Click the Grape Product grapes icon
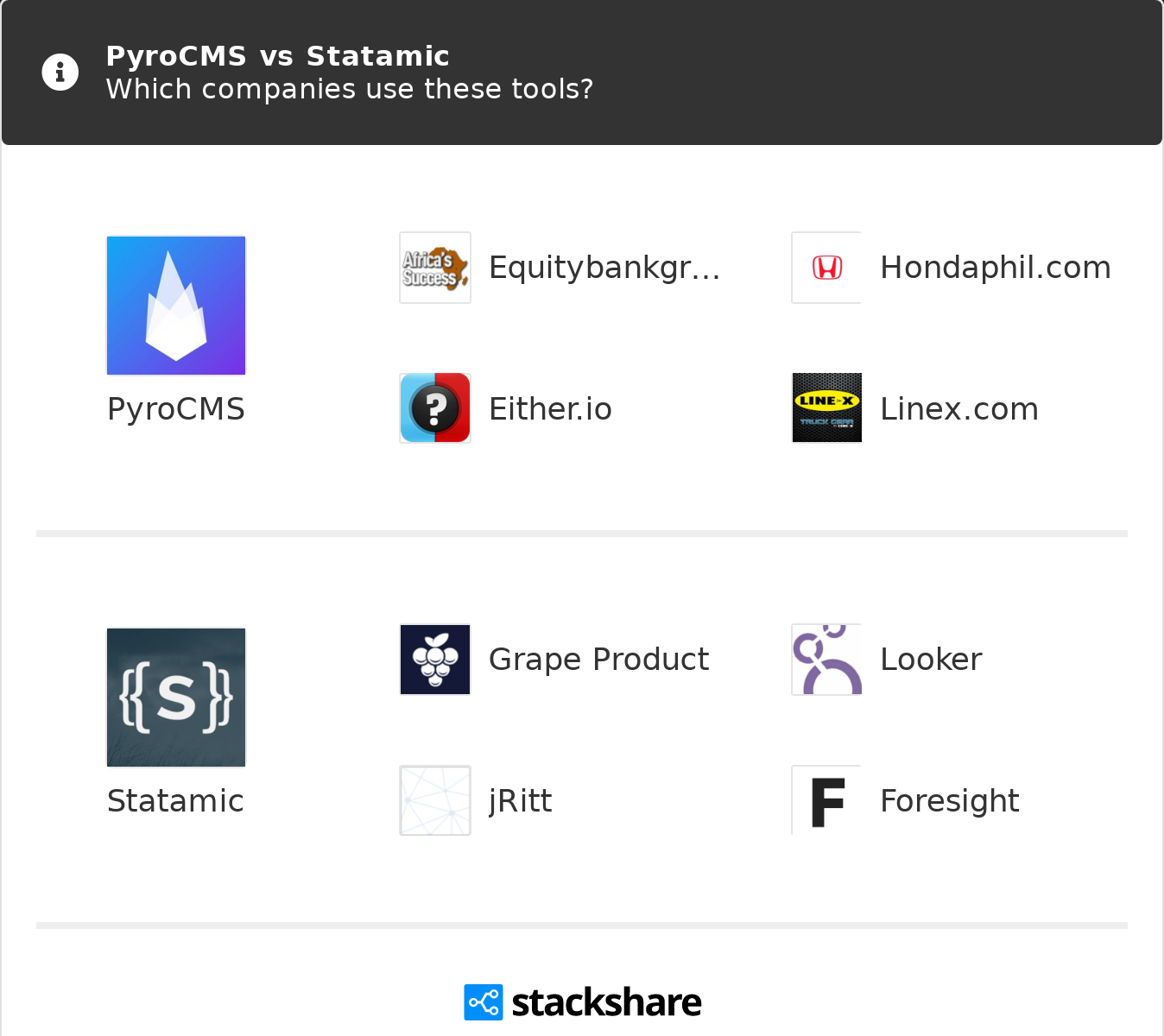This screenshot has width=1164, height=1036. click(x=435, y=660)
